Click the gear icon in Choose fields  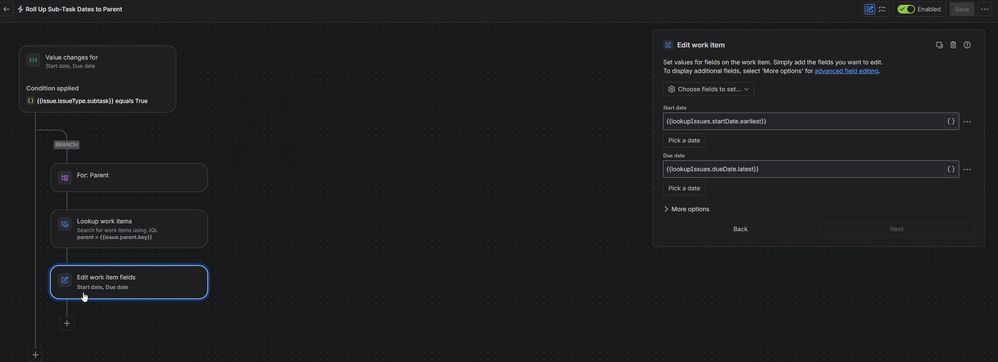pyautogui.click(x=671, y=89)
